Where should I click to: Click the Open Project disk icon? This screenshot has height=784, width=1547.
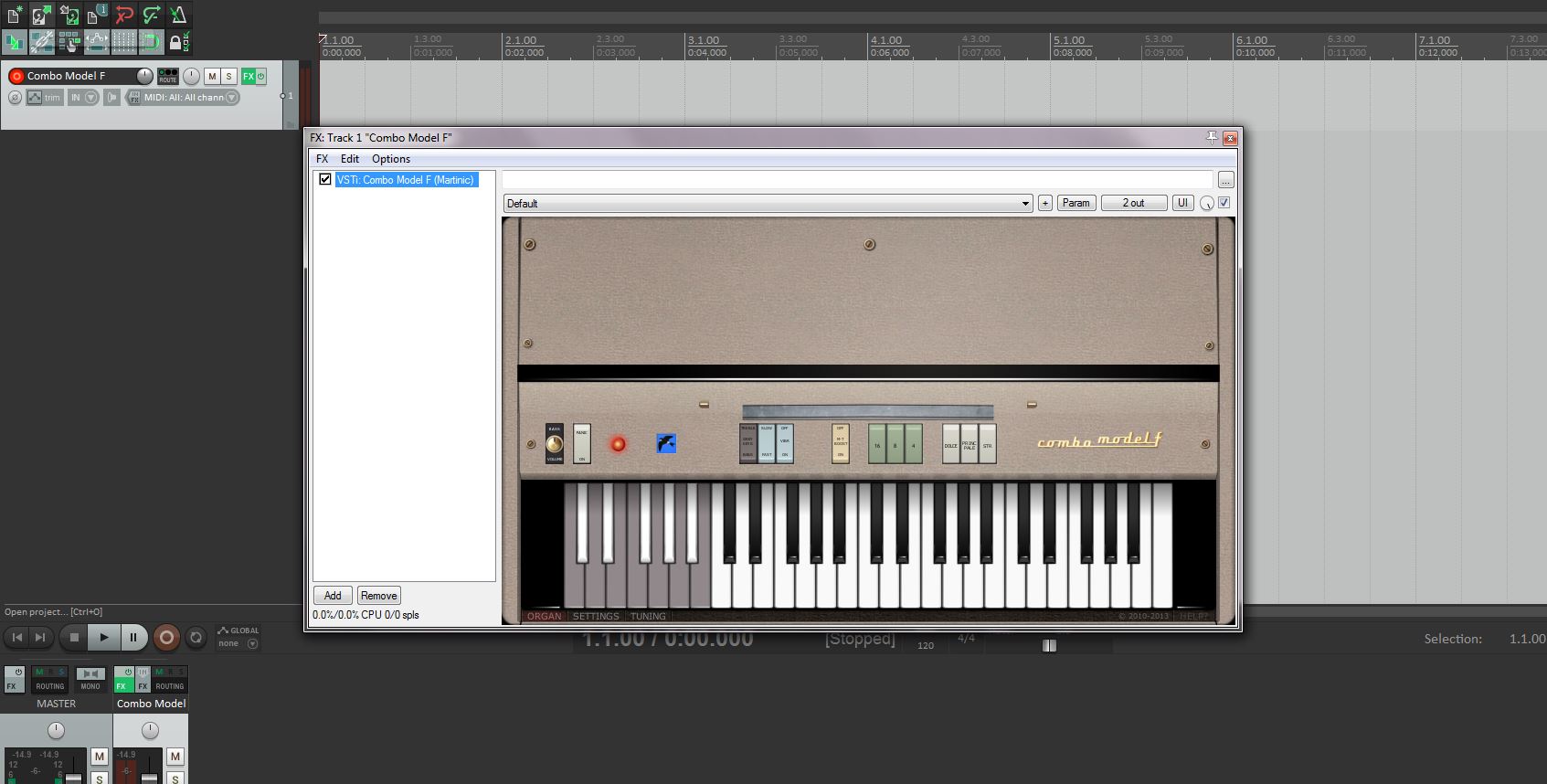(41, 15)
